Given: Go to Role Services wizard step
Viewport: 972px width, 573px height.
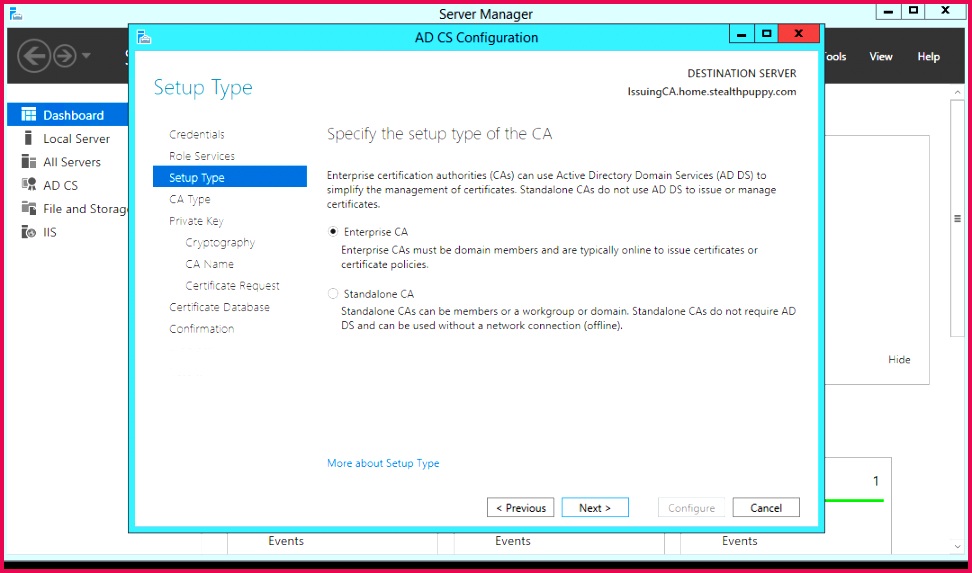Looking at the screenshot, I should (x=202, y=156).
